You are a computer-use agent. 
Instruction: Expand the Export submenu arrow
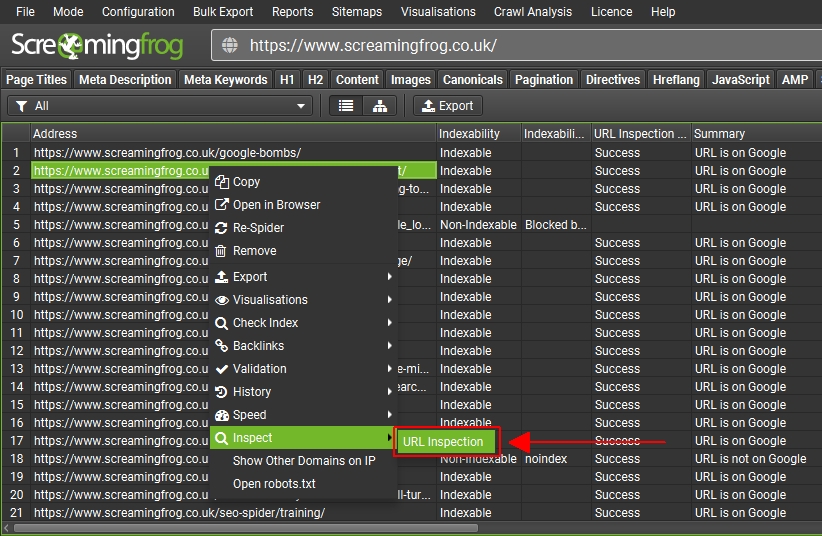tap(390, 276)
